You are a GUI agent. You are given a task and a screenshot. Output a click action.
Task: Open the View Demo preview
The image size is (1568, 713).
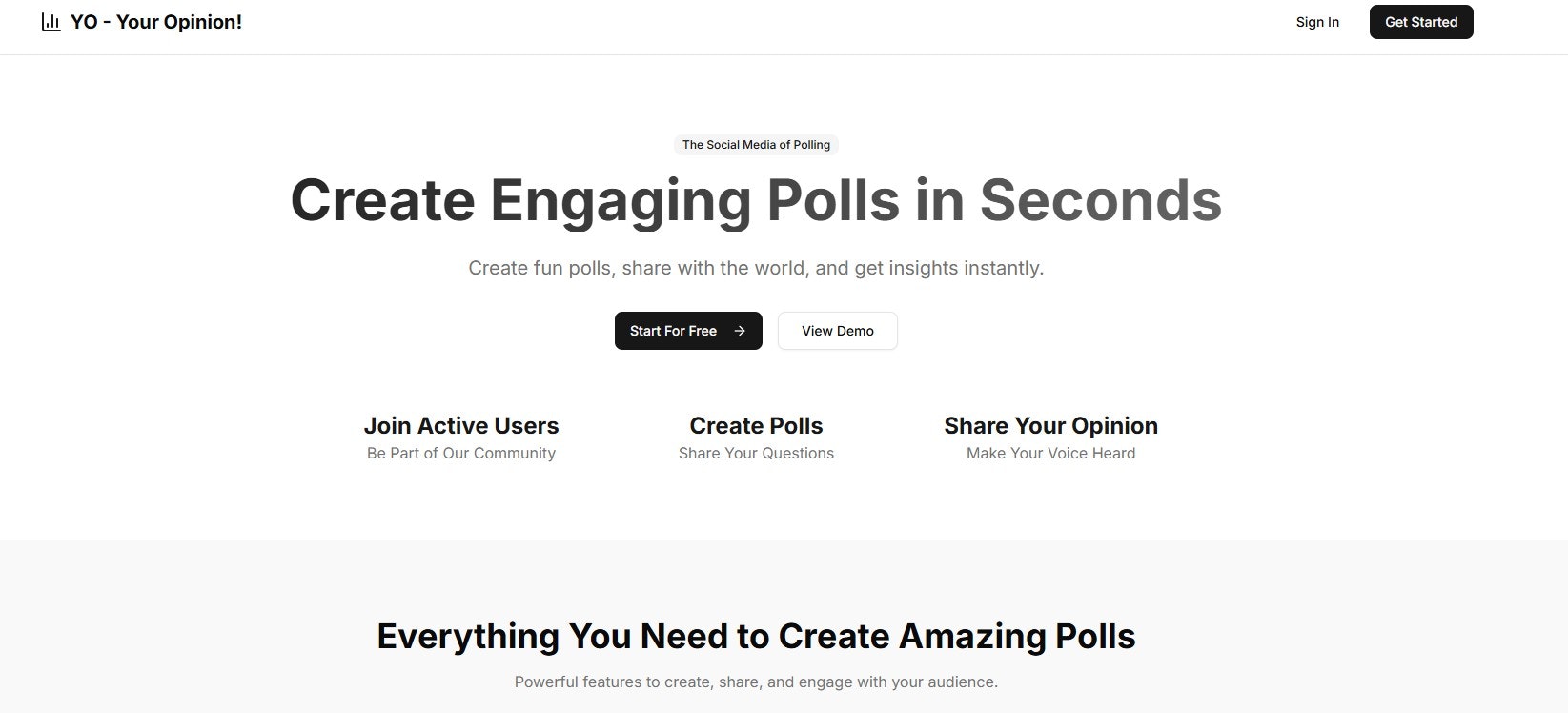(x=837, y=331)
